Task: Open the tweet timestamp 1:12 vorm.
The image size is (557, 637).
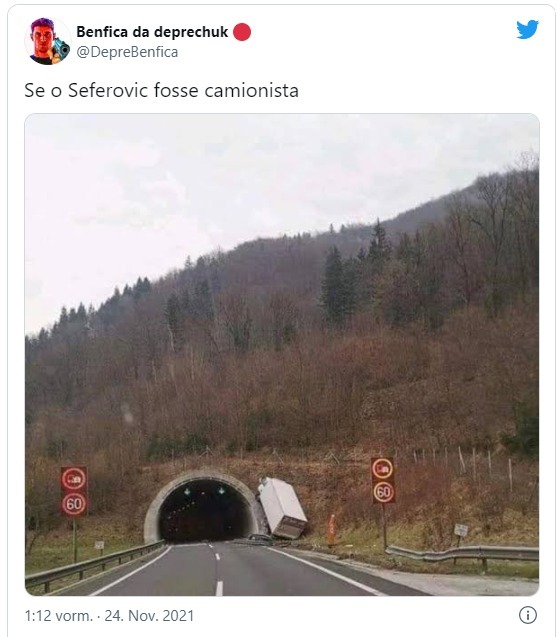Action: [x=59, y=616]
